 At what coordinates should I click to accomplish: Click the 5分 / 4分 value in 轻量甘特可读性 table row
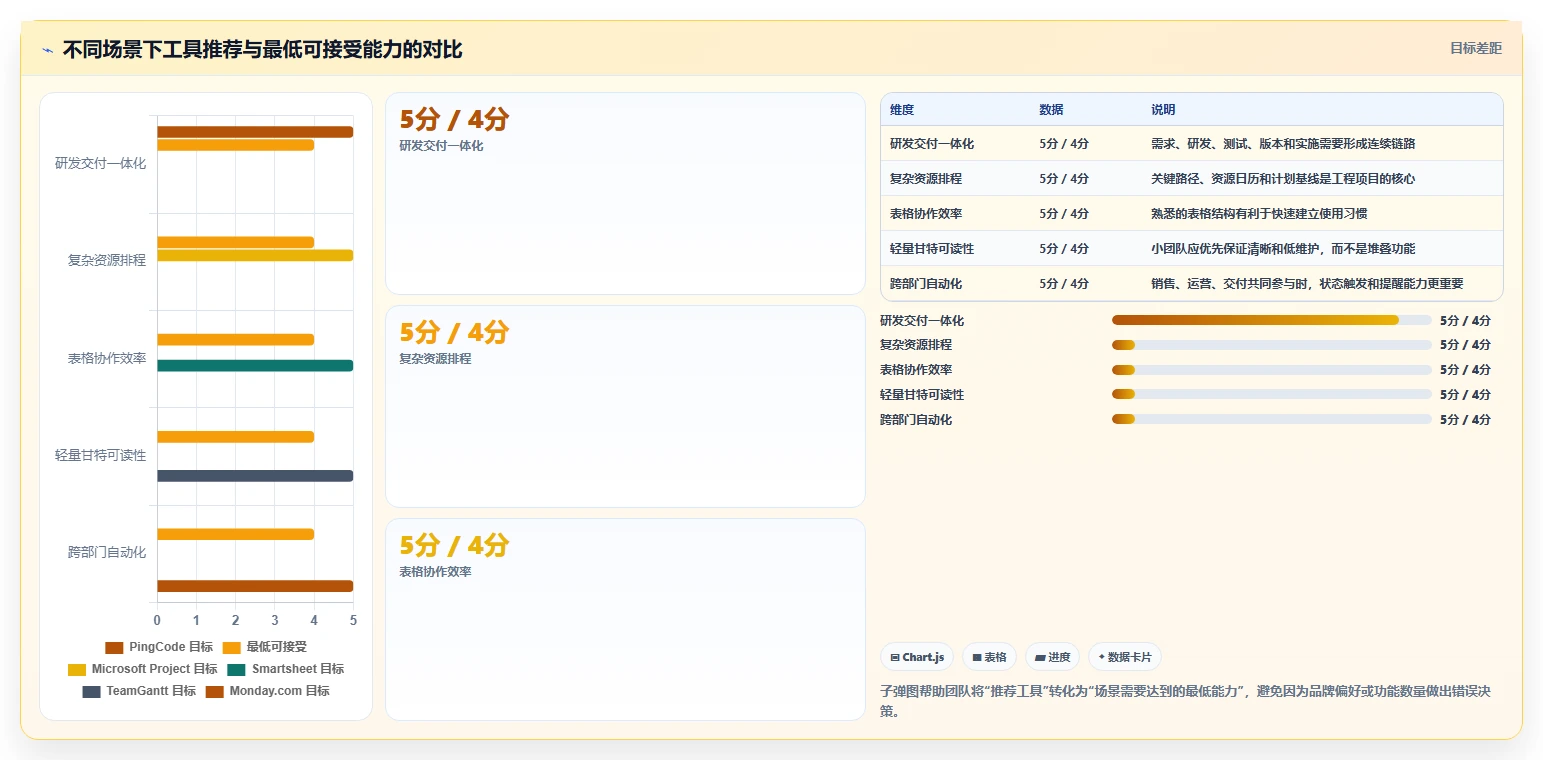tap(1064, 249)
